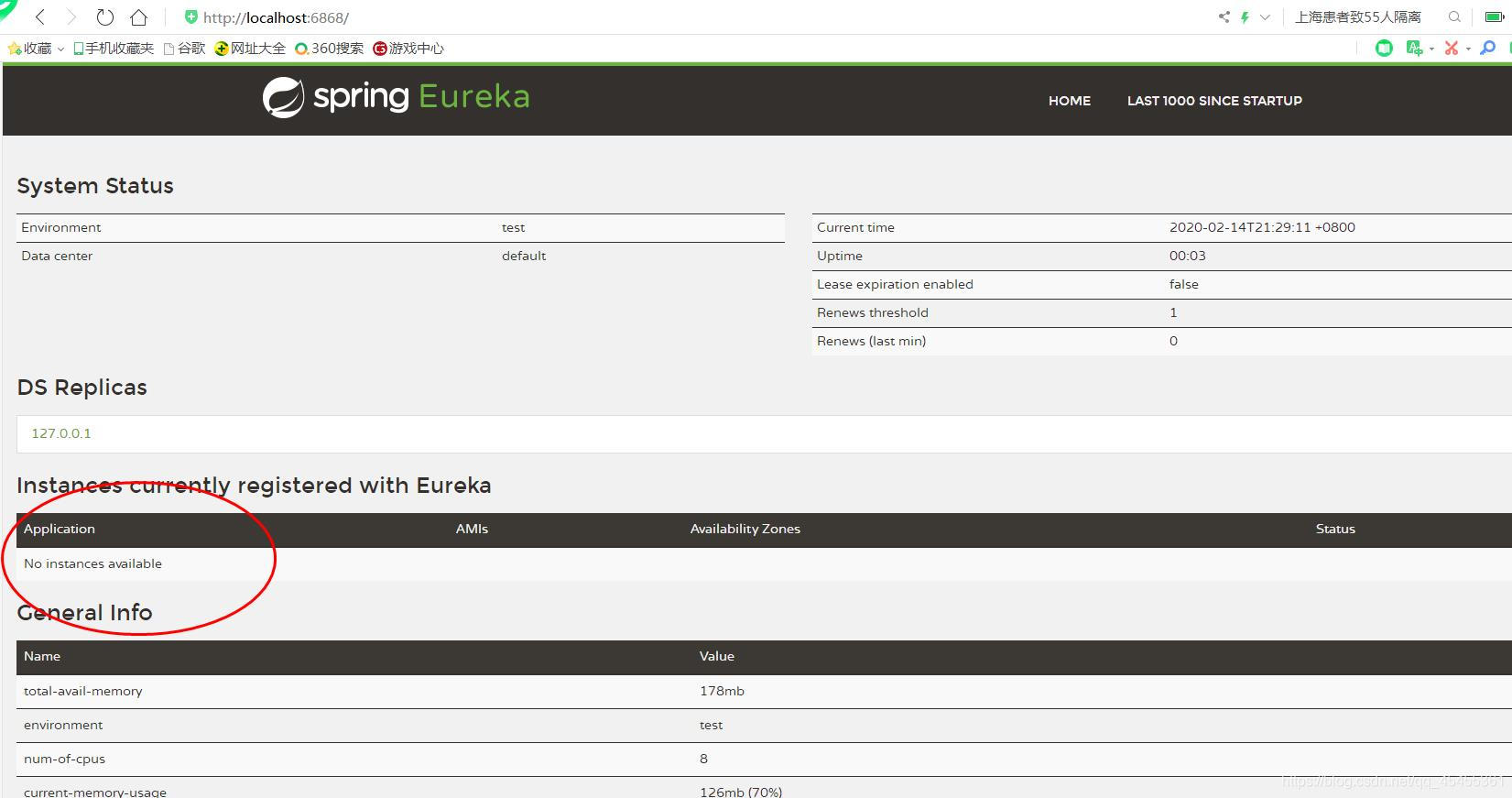Focus the localhost:6868 address bar
Screen dimensions: 1512x798
276,17
